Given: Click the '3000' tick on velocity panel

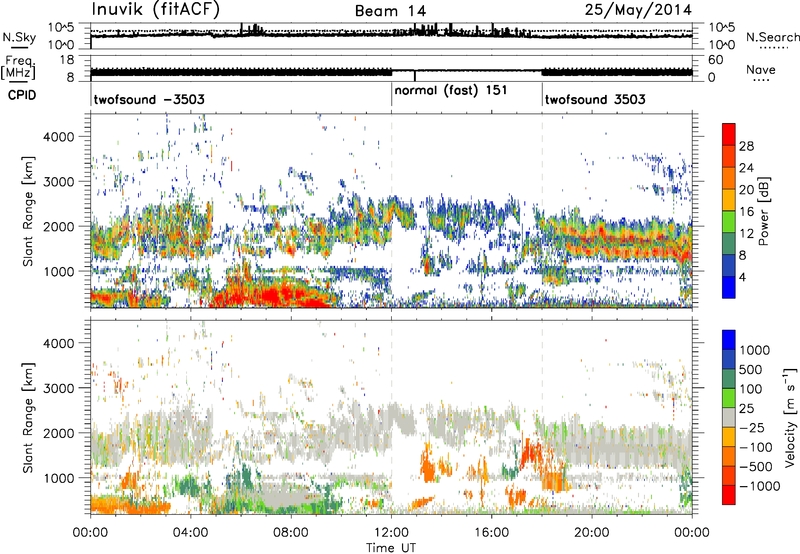Looking at the screenshot, I should coord(58,388).
